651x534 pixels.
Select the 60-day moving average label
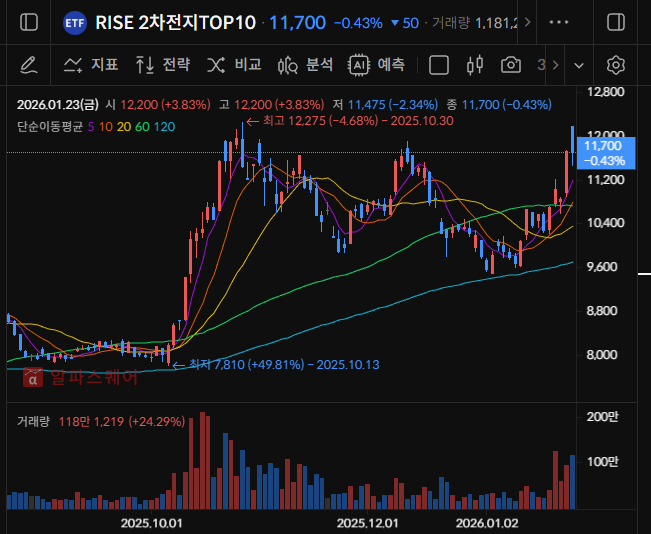coord(142,127)
